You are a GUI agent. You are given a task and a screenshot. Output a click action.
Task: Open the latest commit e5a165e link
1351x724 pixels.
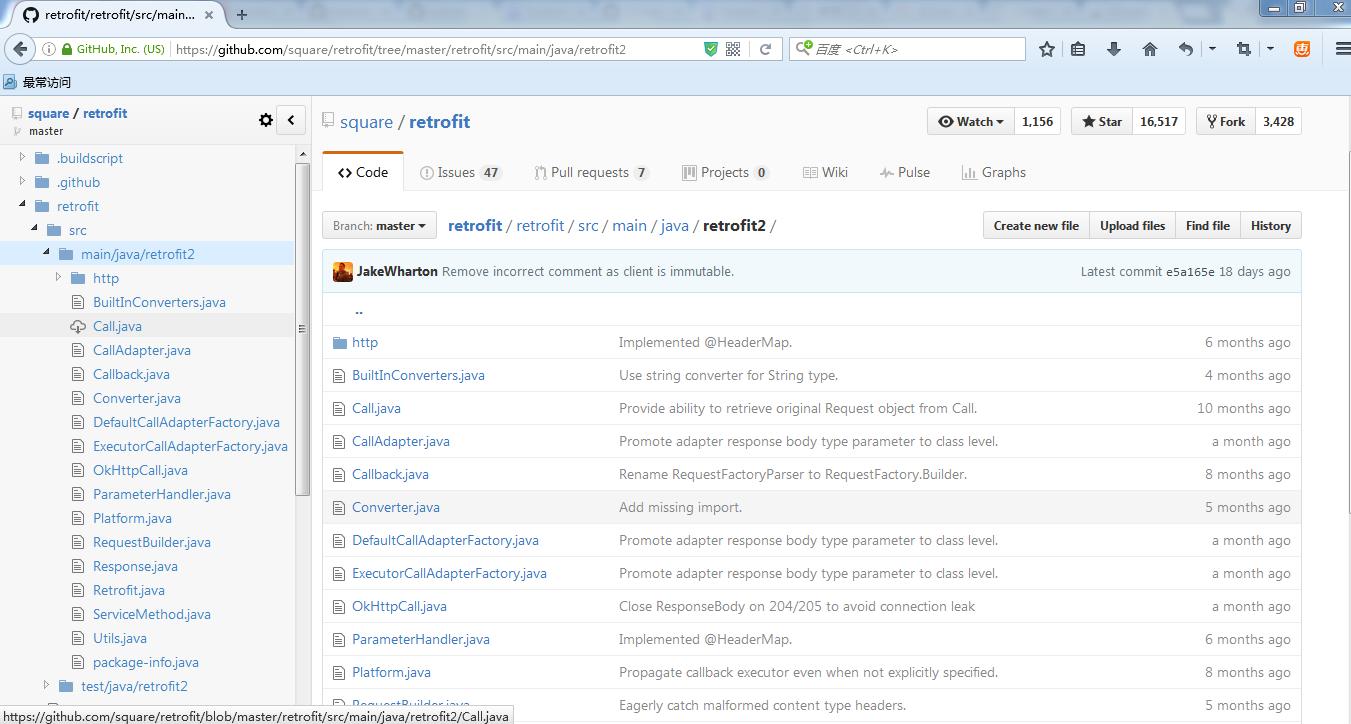[x=1190, y=272]
